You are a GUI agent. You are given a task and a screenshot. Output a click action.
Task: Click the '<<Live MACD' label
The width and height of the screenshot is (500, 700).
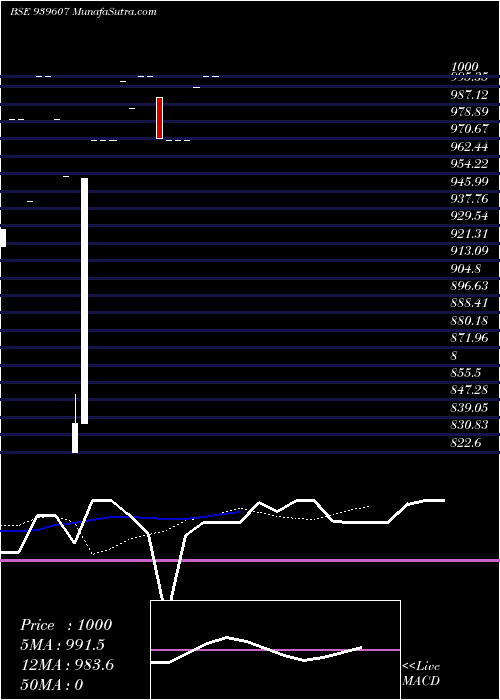421,674
